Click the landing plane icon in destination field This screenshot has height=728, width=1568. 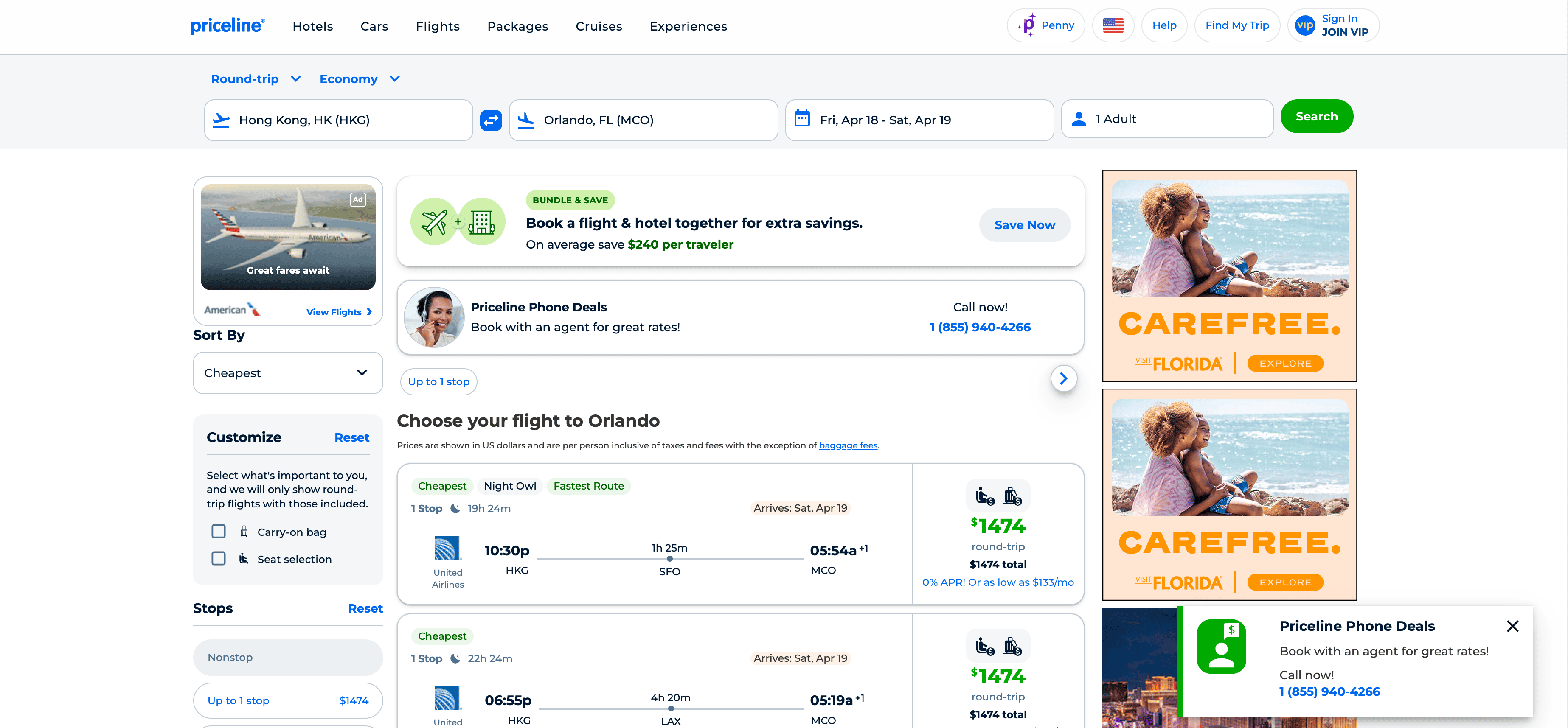click(525, 120)
